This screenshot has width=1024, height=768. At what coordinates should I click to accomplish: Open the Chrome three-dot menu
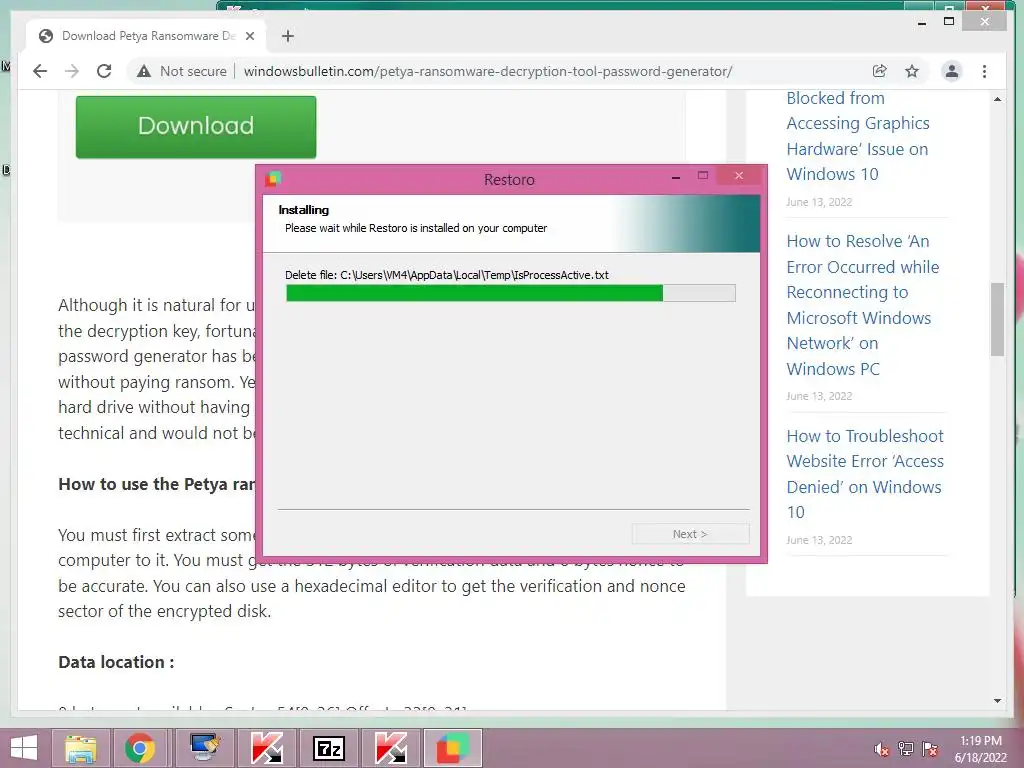point(984,71)
